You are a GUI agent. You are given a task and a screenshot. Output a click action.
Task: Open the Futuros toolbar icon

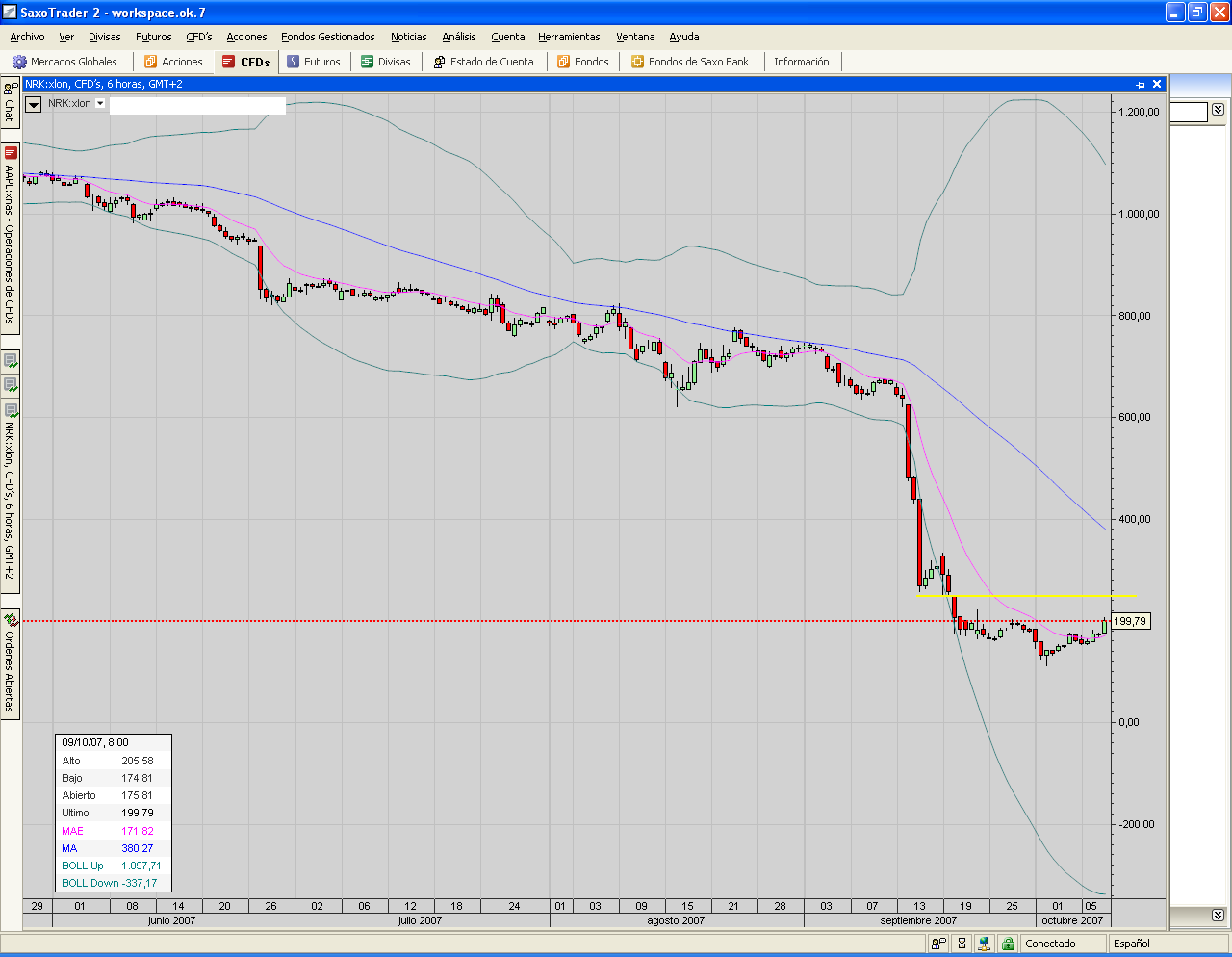coord(294,62)
